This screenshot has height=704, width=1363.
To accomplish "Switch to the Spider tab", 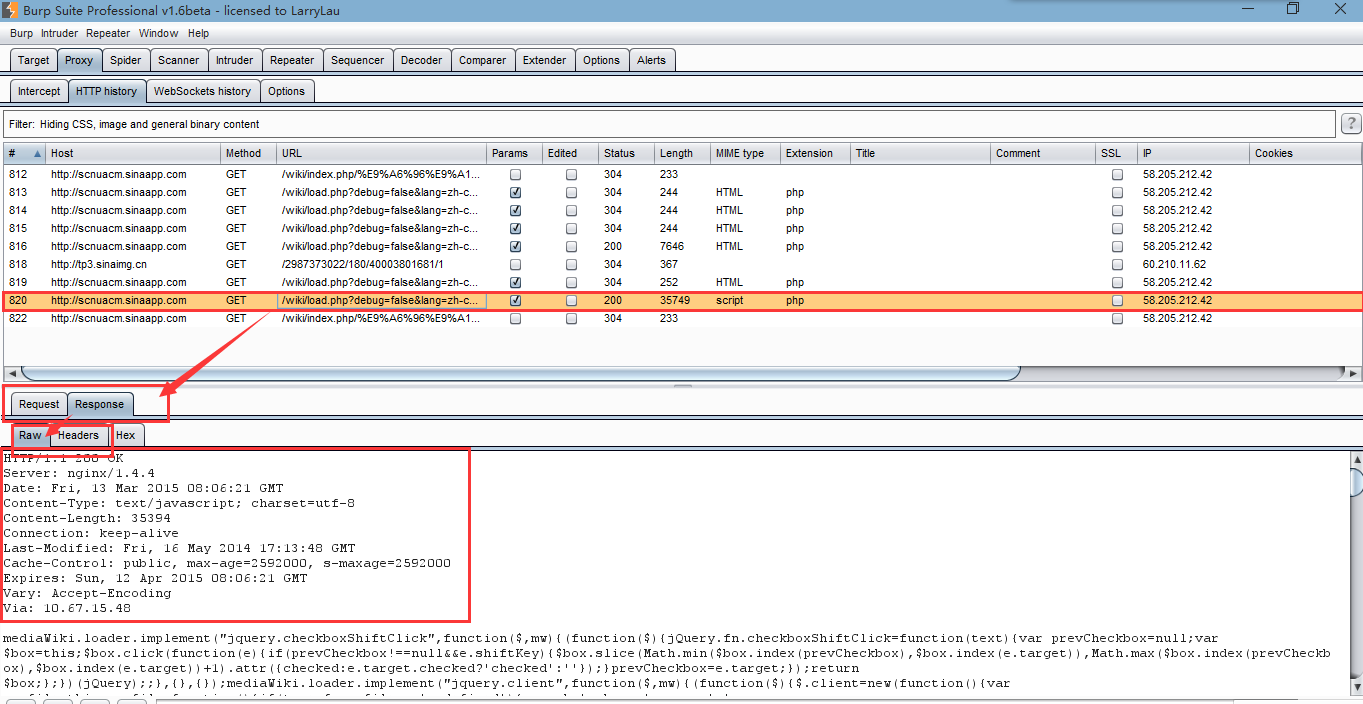I will click(x=126, y=60).
